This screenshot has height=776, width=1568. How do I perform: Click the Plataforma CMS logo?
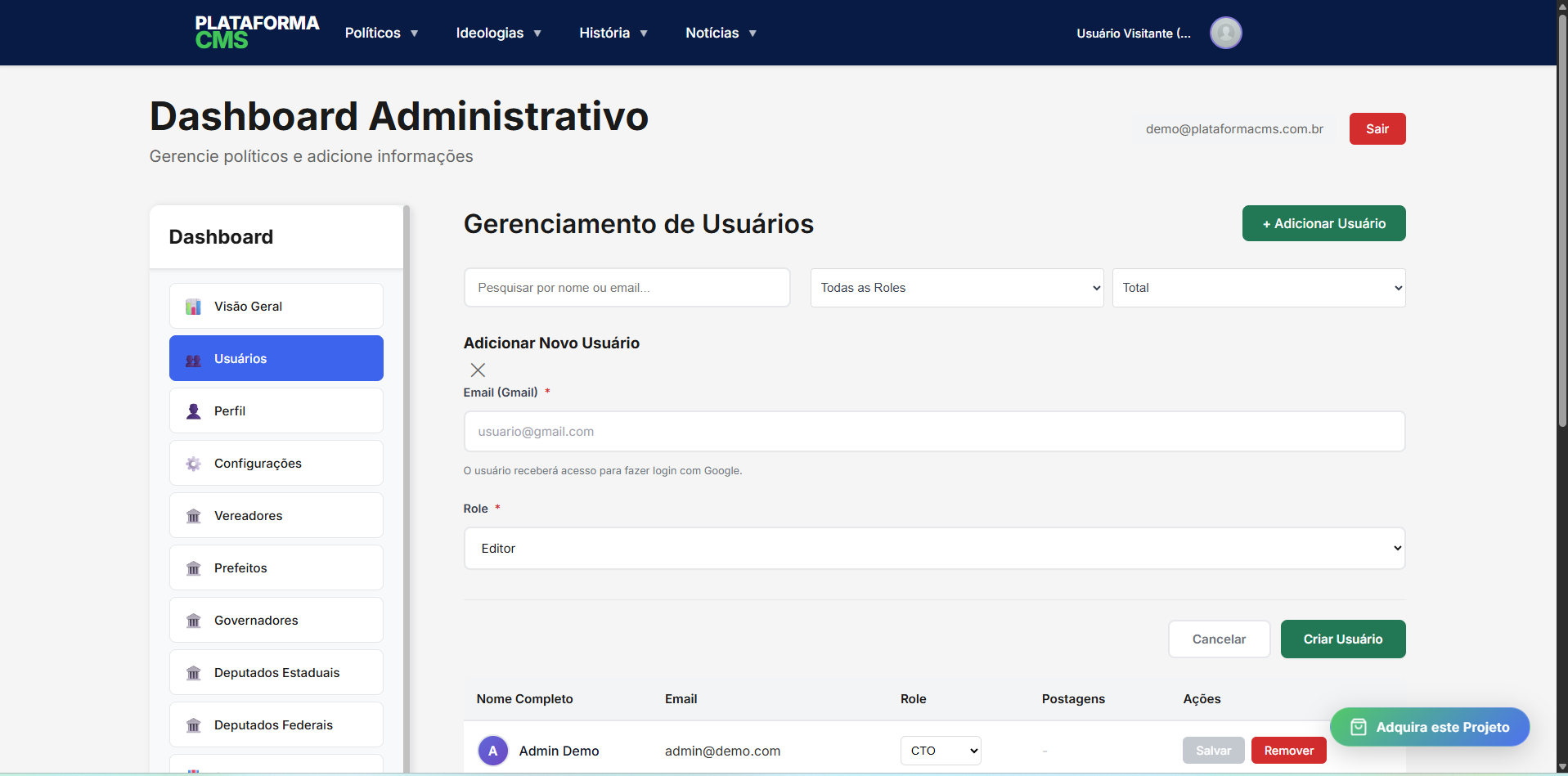pos(257,33)
